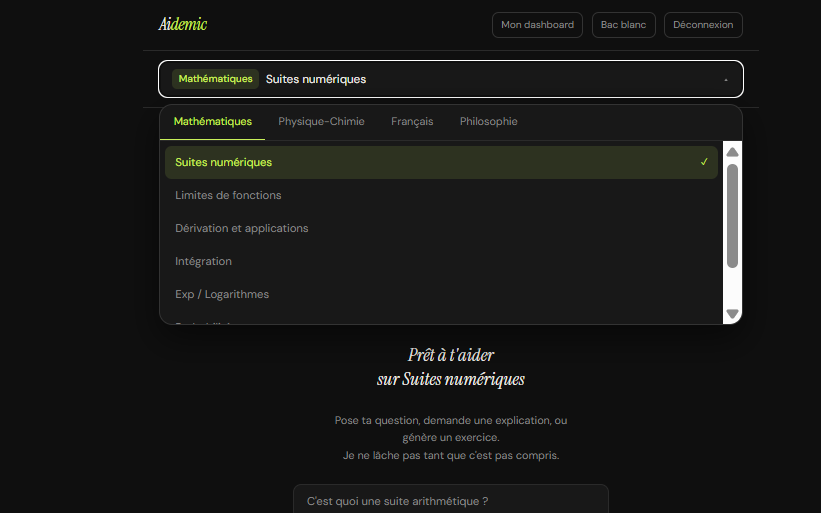The width and height of the screenshot is (821, 513).
Task: Select the Intégration chapter
Action: point(441,261)
